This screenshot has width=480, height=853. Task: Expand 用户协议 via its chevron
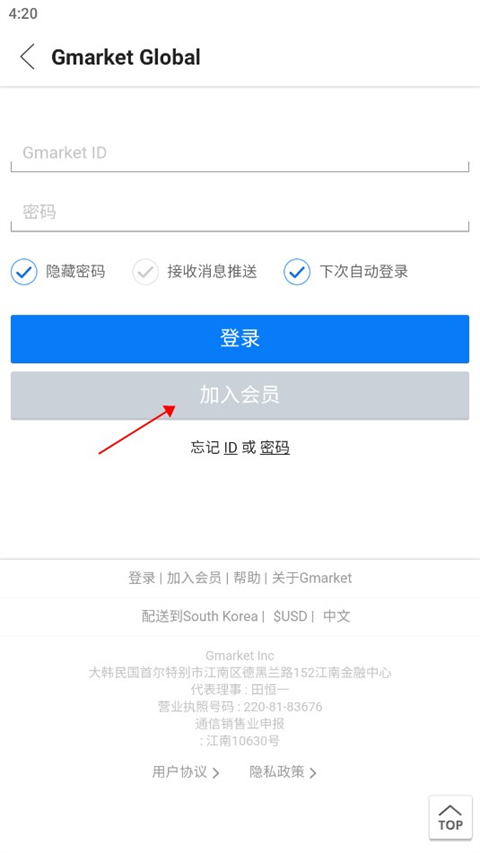pos(216,772)
